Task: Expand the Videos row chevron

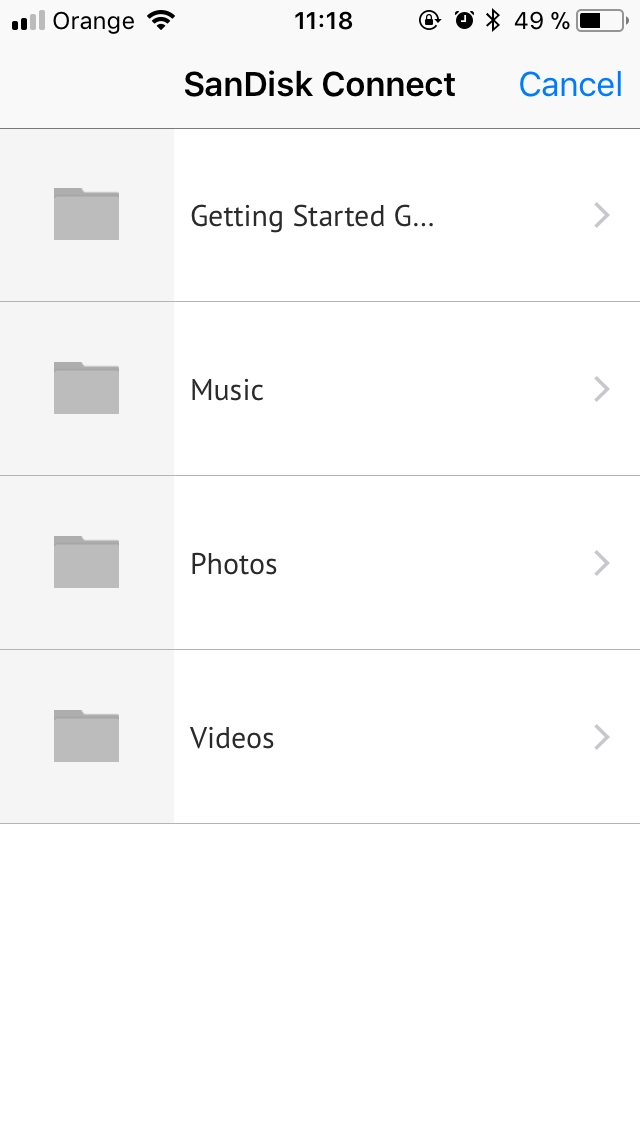Action: pos(602,737)
